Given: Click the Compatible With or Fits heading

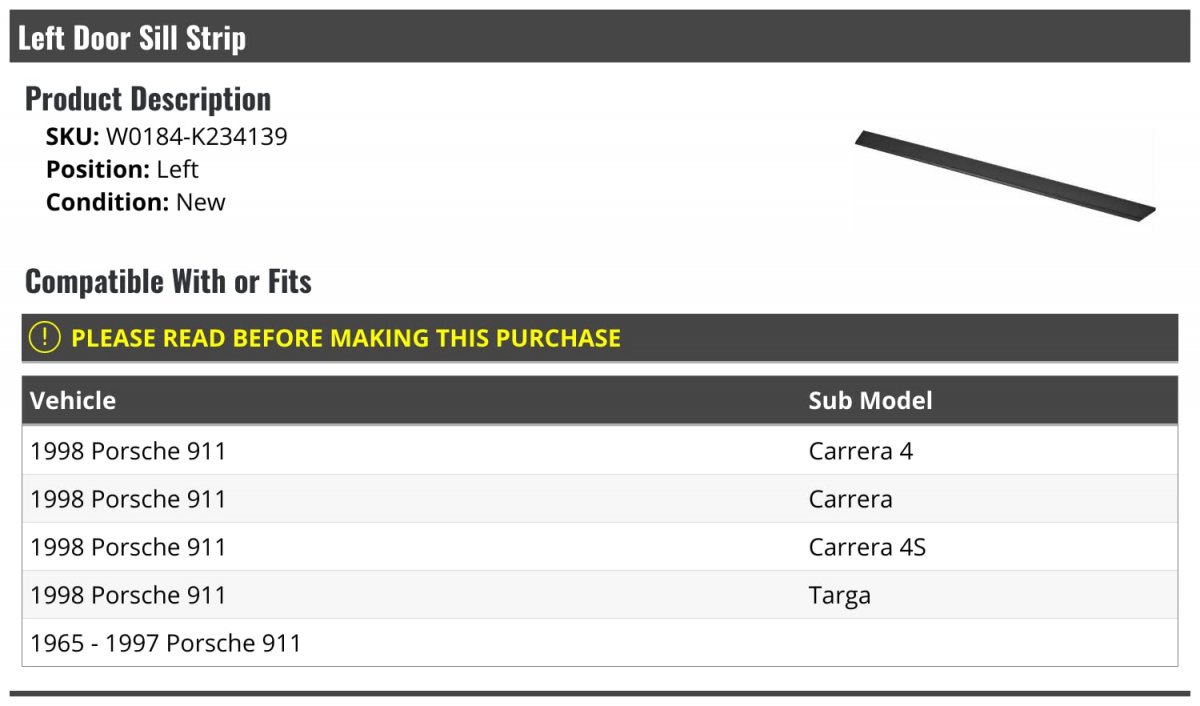Looking at the screenshot, I should pyautogui.click(x=168, y=282).
